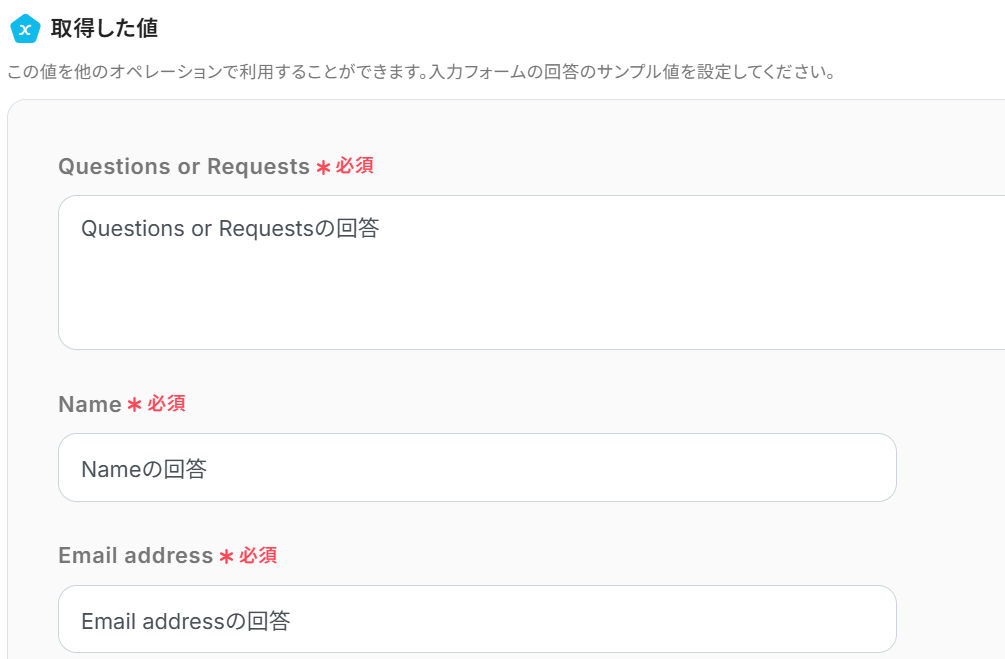The width and height of the screenshot is (1005, 659).
Task: Click the 取得した値 heading text
Action: [104, 29]
